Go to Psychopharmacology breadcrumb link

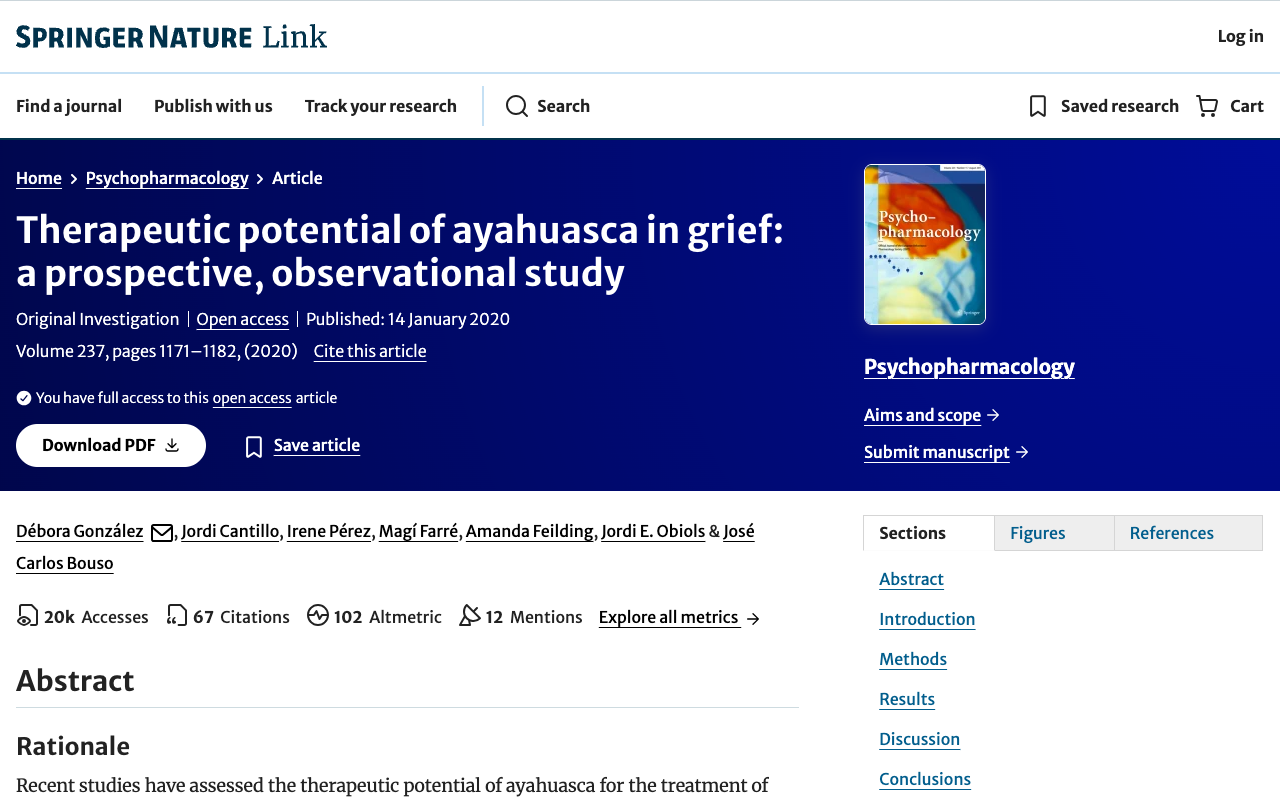(x=167, y=178)
